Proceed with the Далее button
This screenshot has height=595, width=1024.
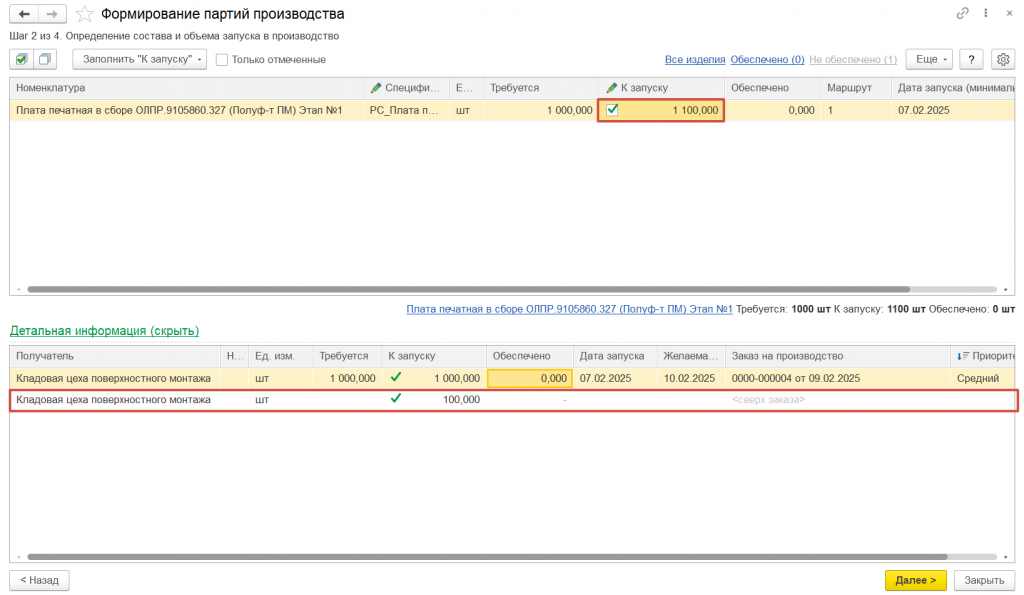coord(916,580)
